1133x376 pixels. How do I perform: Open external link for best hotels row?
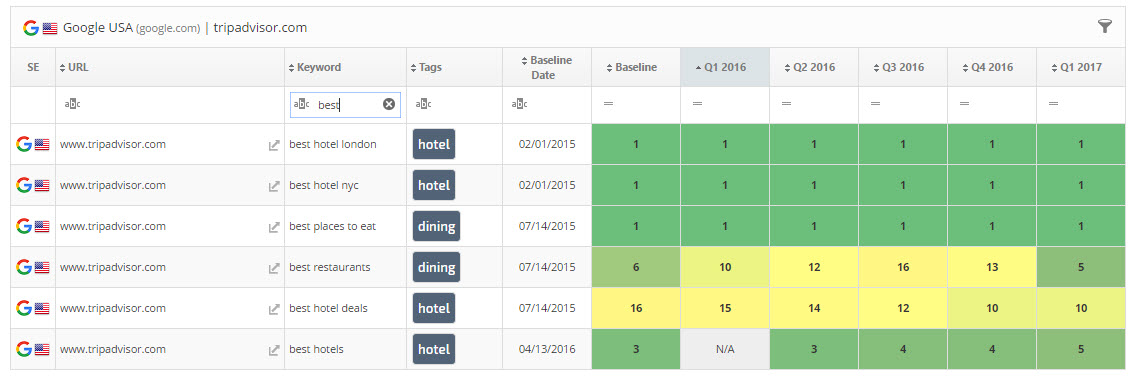pos(274,350)
